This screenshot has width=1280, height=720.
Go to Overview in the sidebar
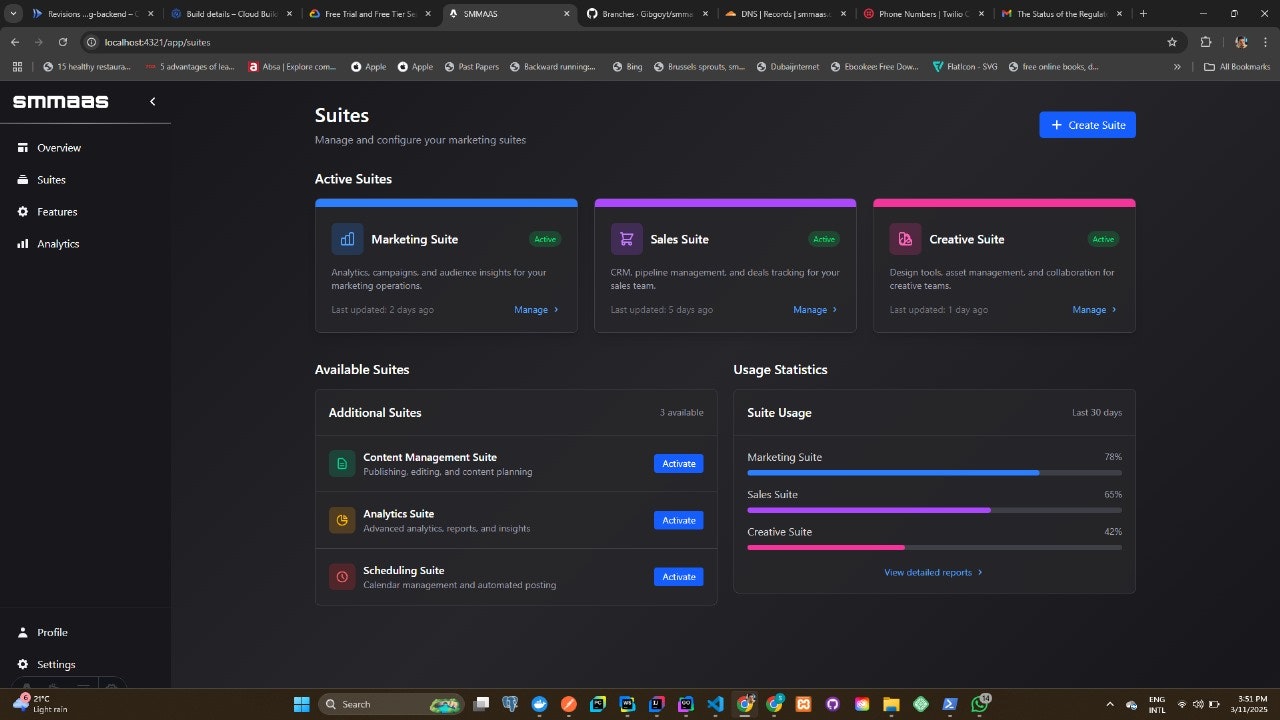[85, 148]
